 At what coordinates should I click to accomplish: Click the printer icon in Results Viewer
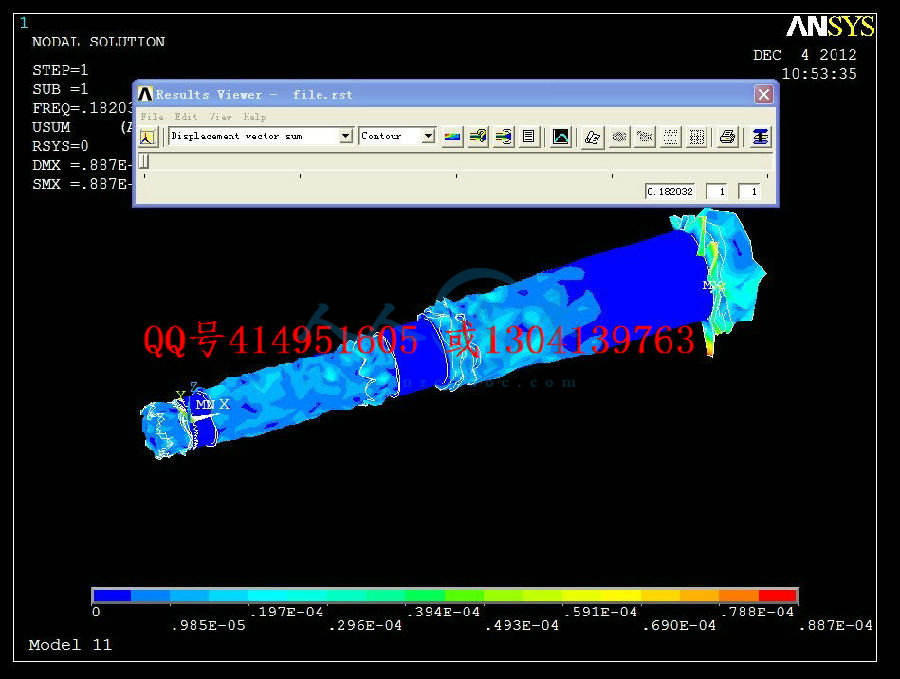tap(728, 137)
